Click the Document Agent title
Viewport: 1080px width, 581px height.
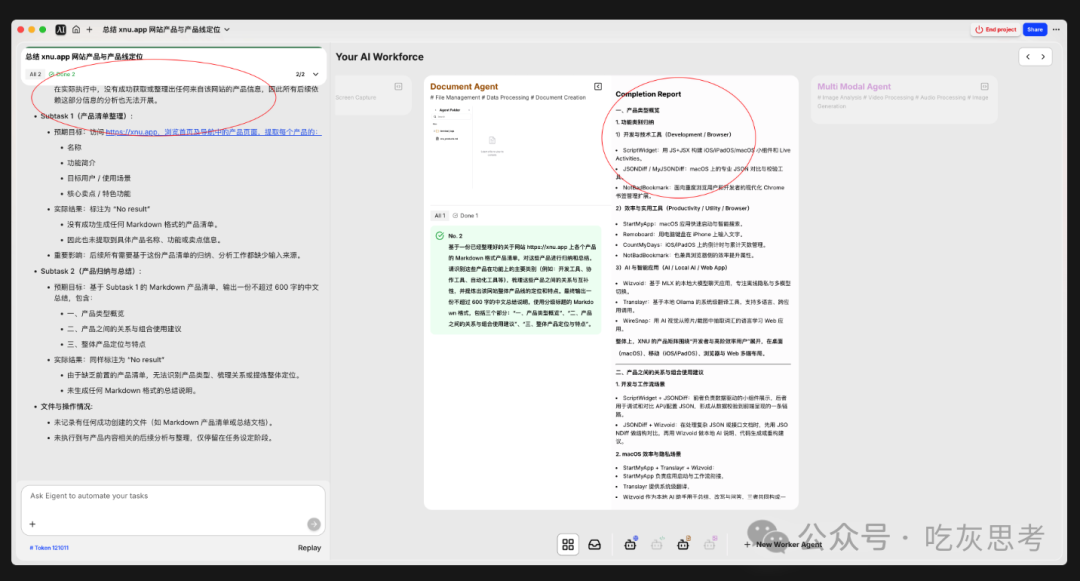tap(464, 87)
